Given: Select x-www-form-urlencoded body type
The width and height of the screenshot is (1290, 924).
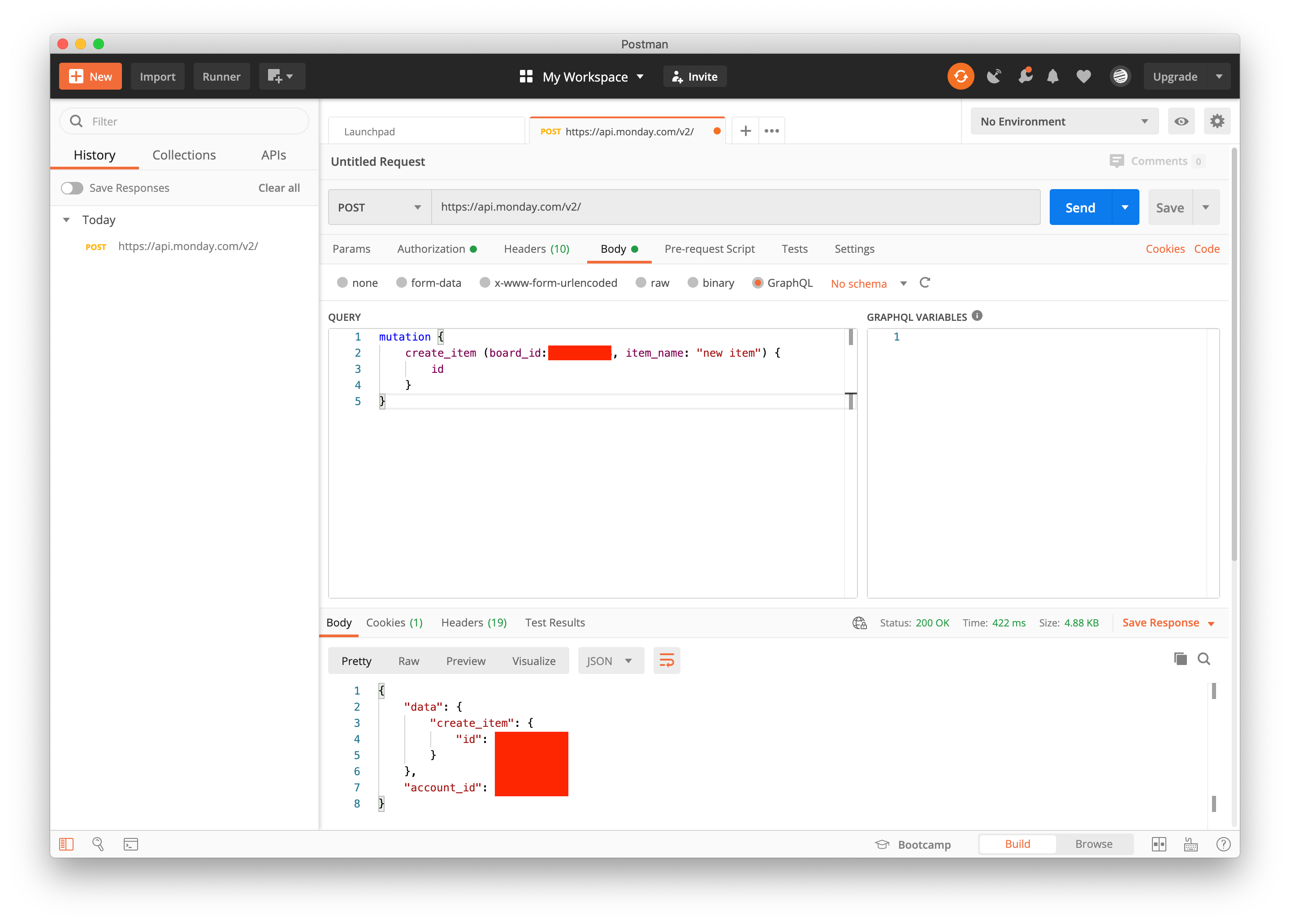Looking at the screenshot, I should [x=485, y=283].
